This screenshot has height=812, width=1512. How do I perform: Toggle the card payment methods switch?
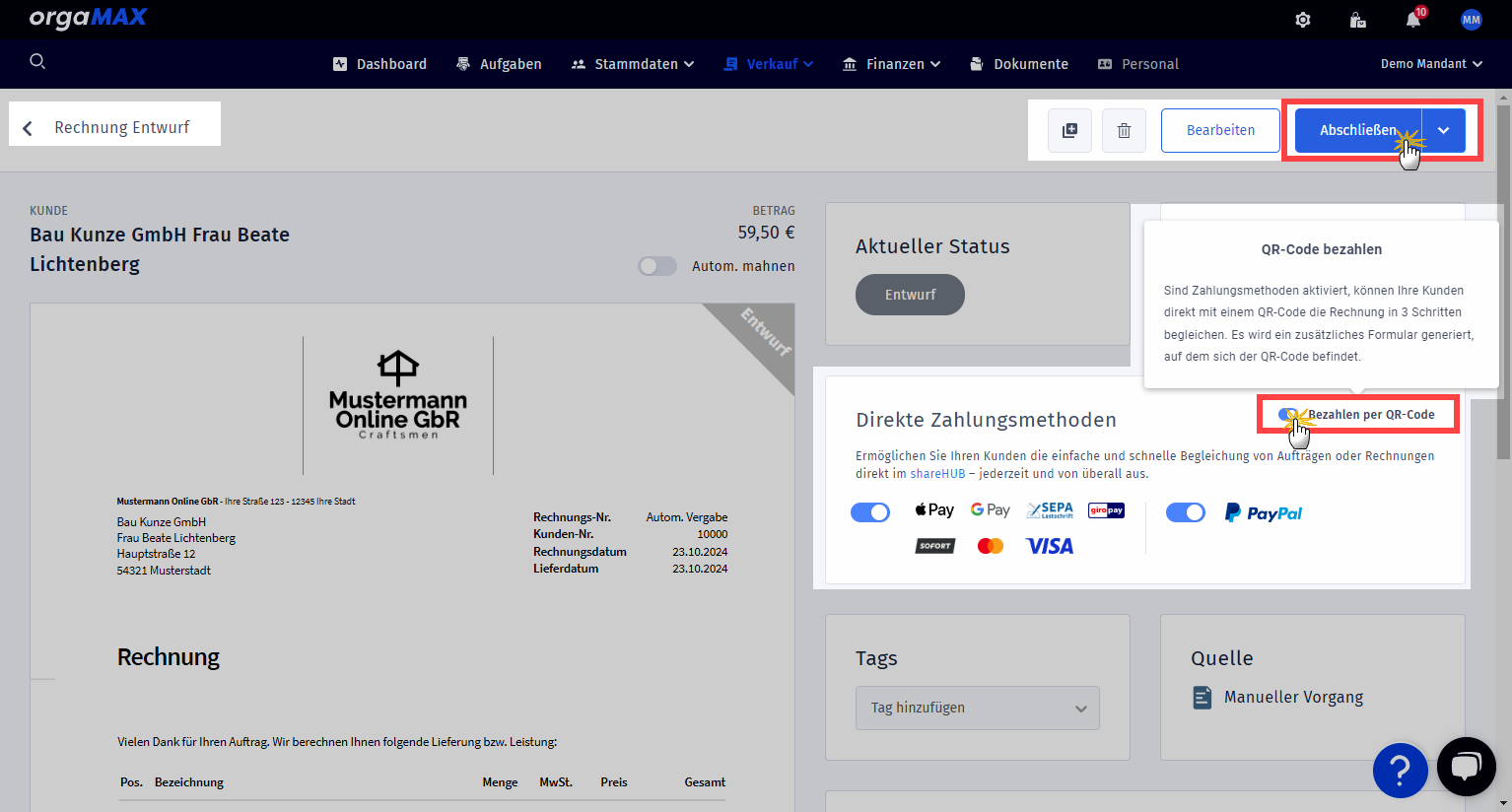(870, 512)
